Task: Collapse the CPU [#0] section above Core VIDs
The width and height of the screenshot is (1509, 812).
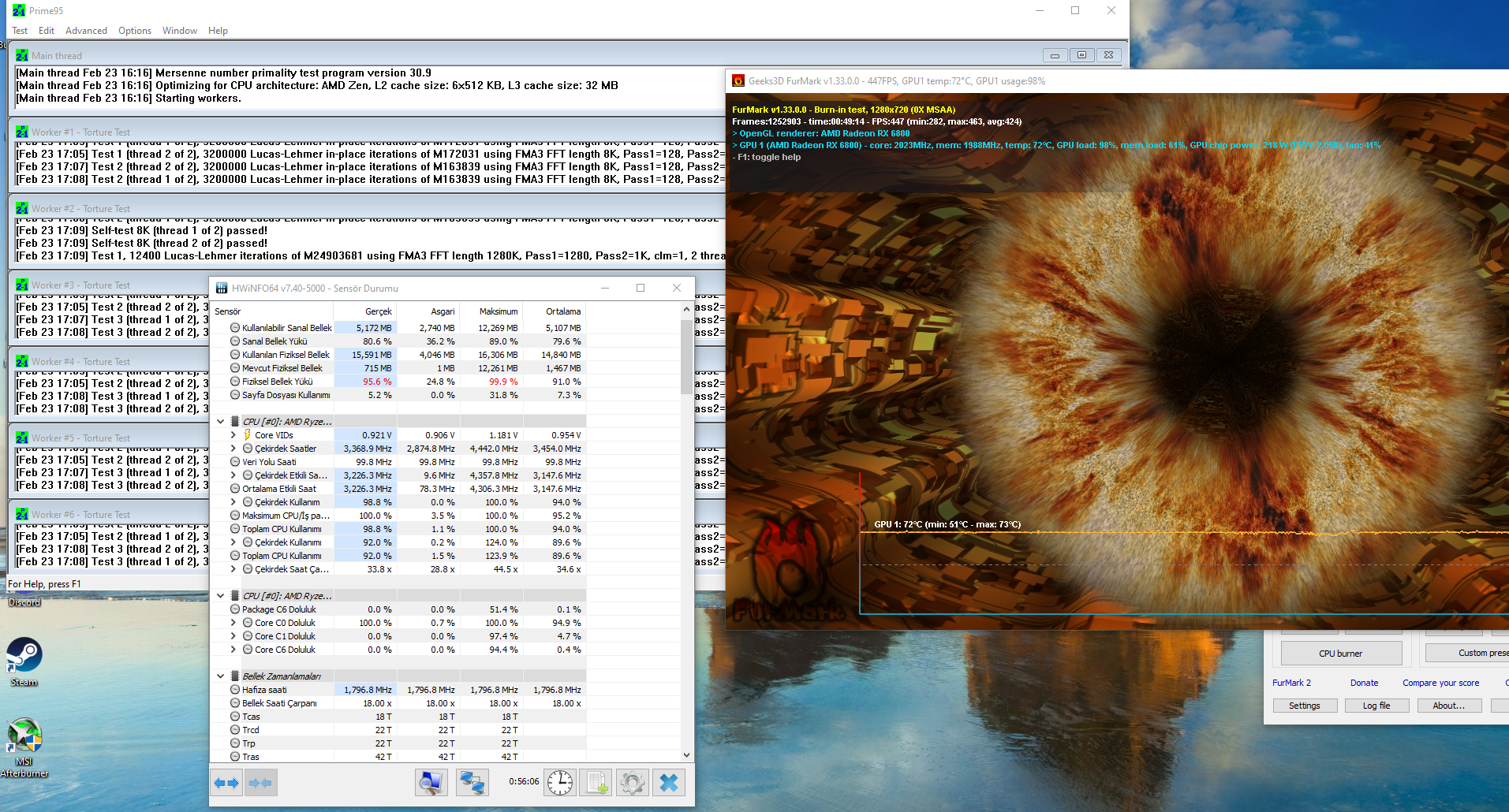Action: (x=221, y=422)
